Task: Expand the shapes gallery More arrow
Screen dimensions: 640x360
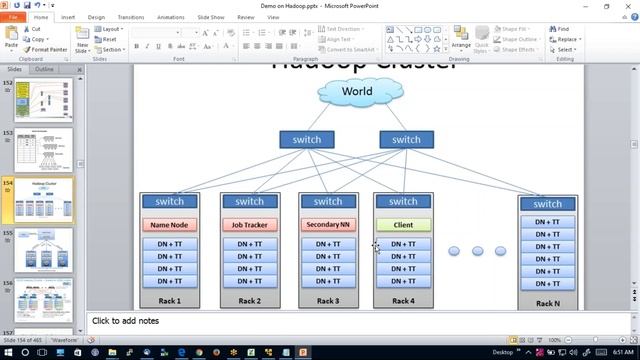Action: (446, 49)
